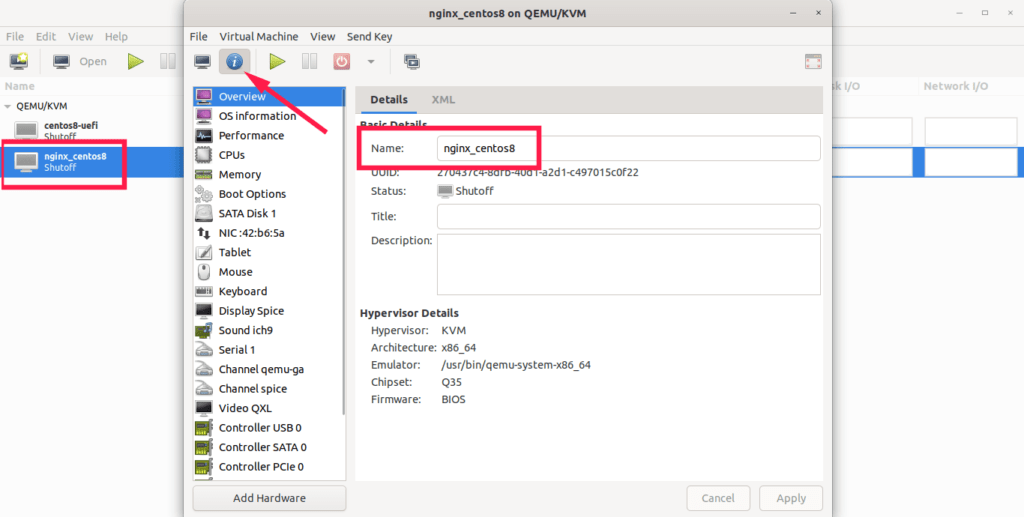Click the Network I/O column header

(955, 86)
